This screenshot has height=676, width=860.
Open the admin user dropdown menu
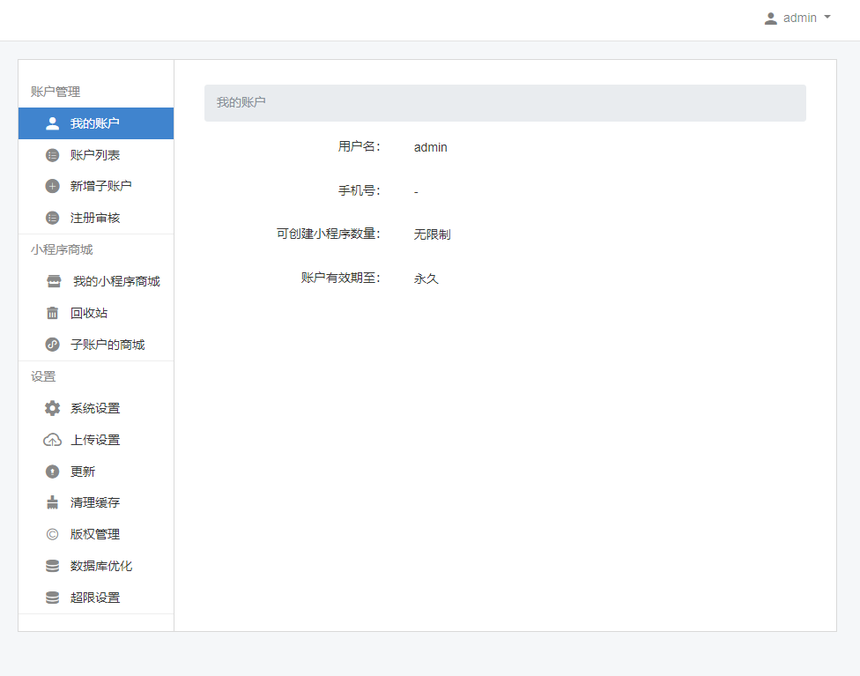click(798, 18)
